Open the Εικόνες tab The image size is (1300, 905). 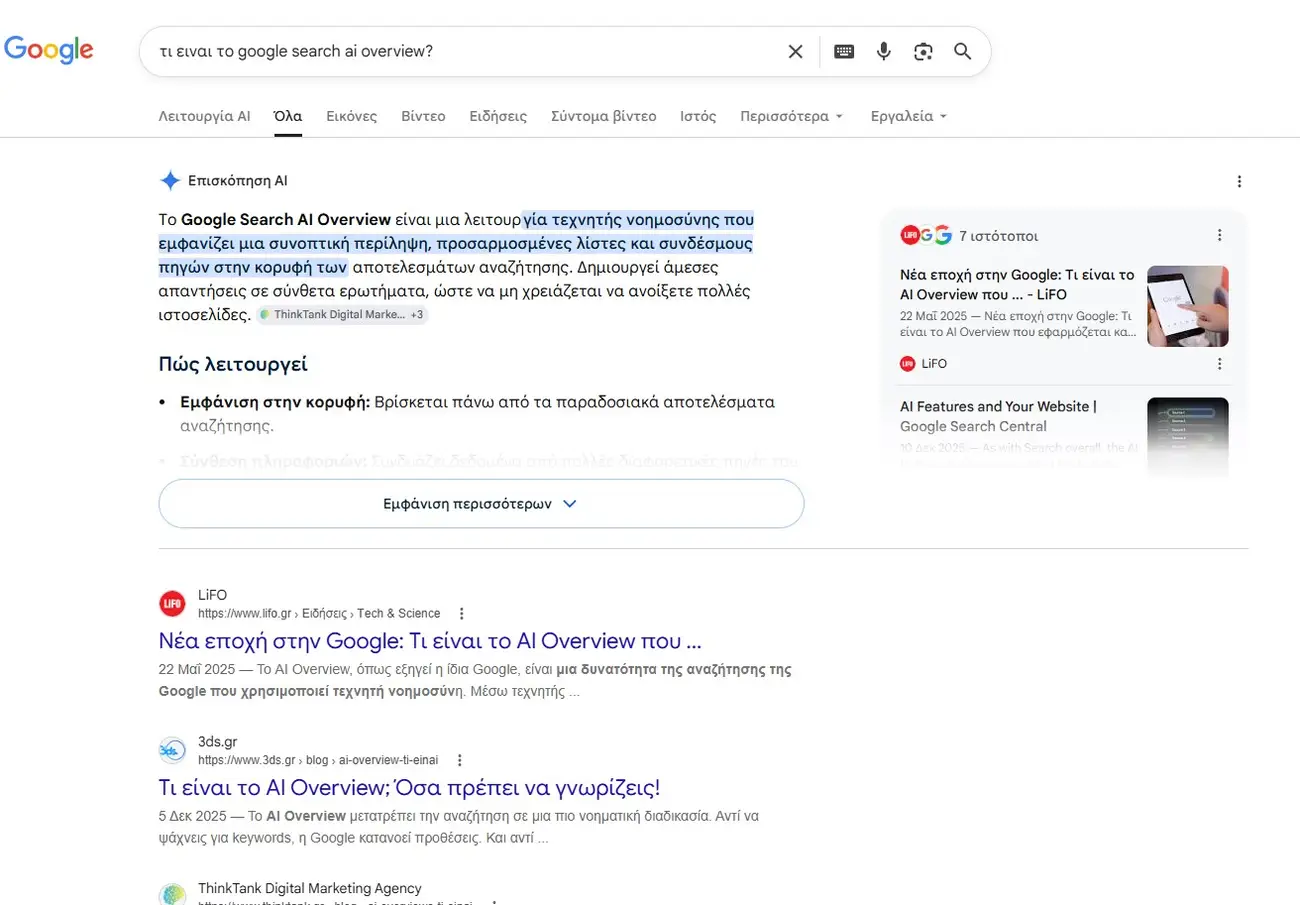point(352,116)
